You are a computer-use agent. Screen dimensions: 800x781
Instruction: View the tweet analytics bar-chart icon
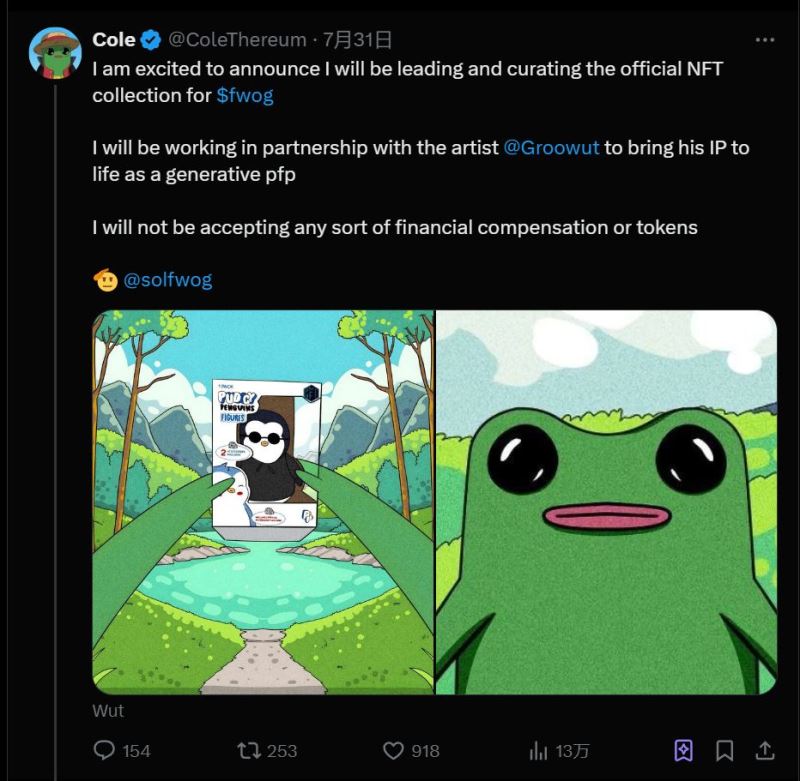pos(539,750)
